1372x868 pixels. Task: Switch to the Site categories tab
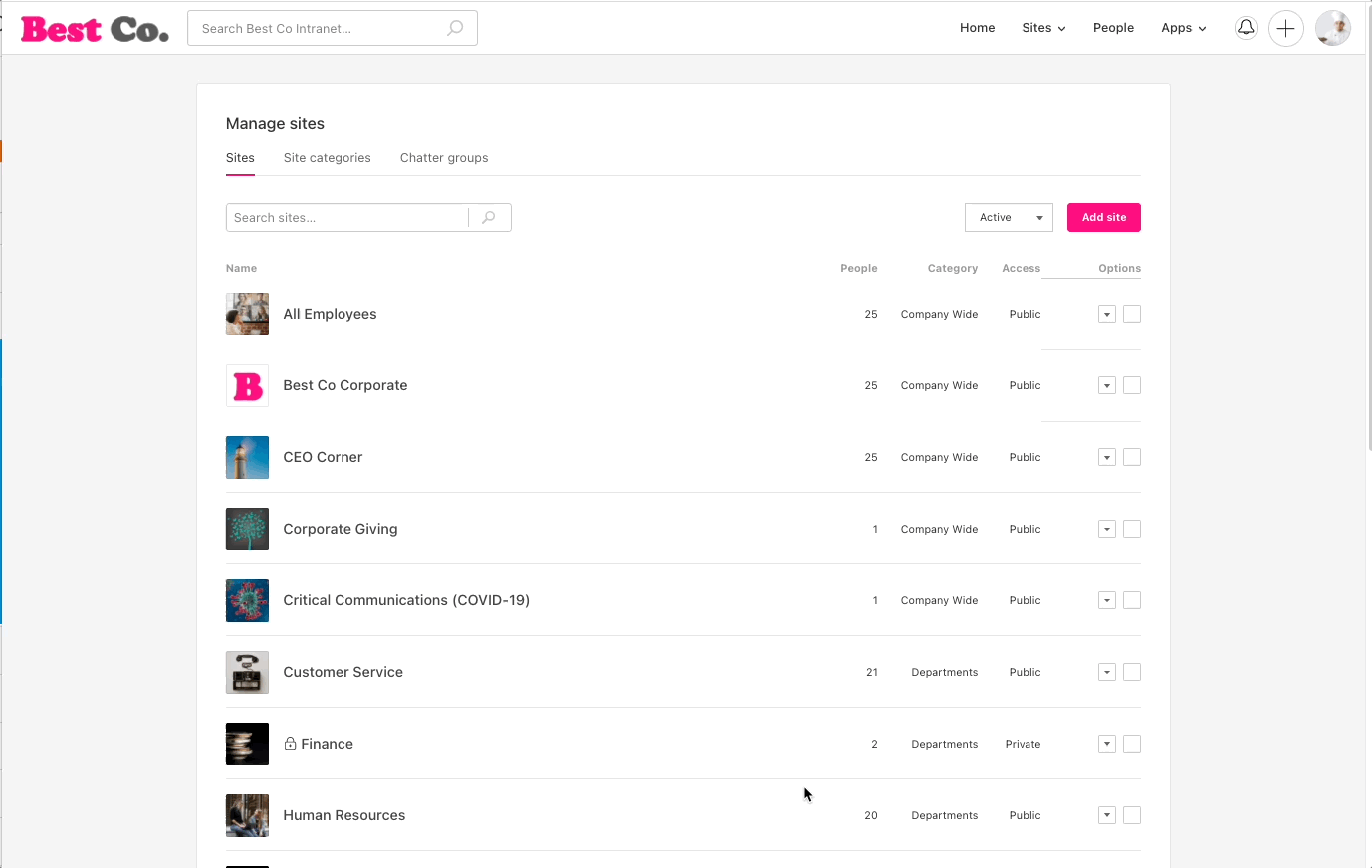click(327, 158)
